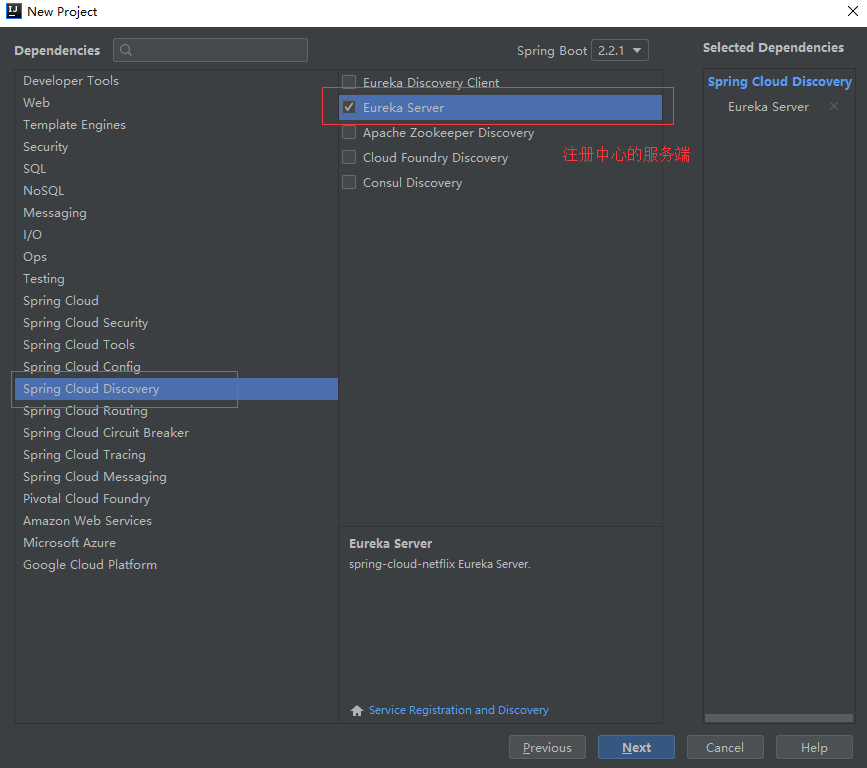Select the NoSQL category
867x768 pixels.
tap(176, 191)
